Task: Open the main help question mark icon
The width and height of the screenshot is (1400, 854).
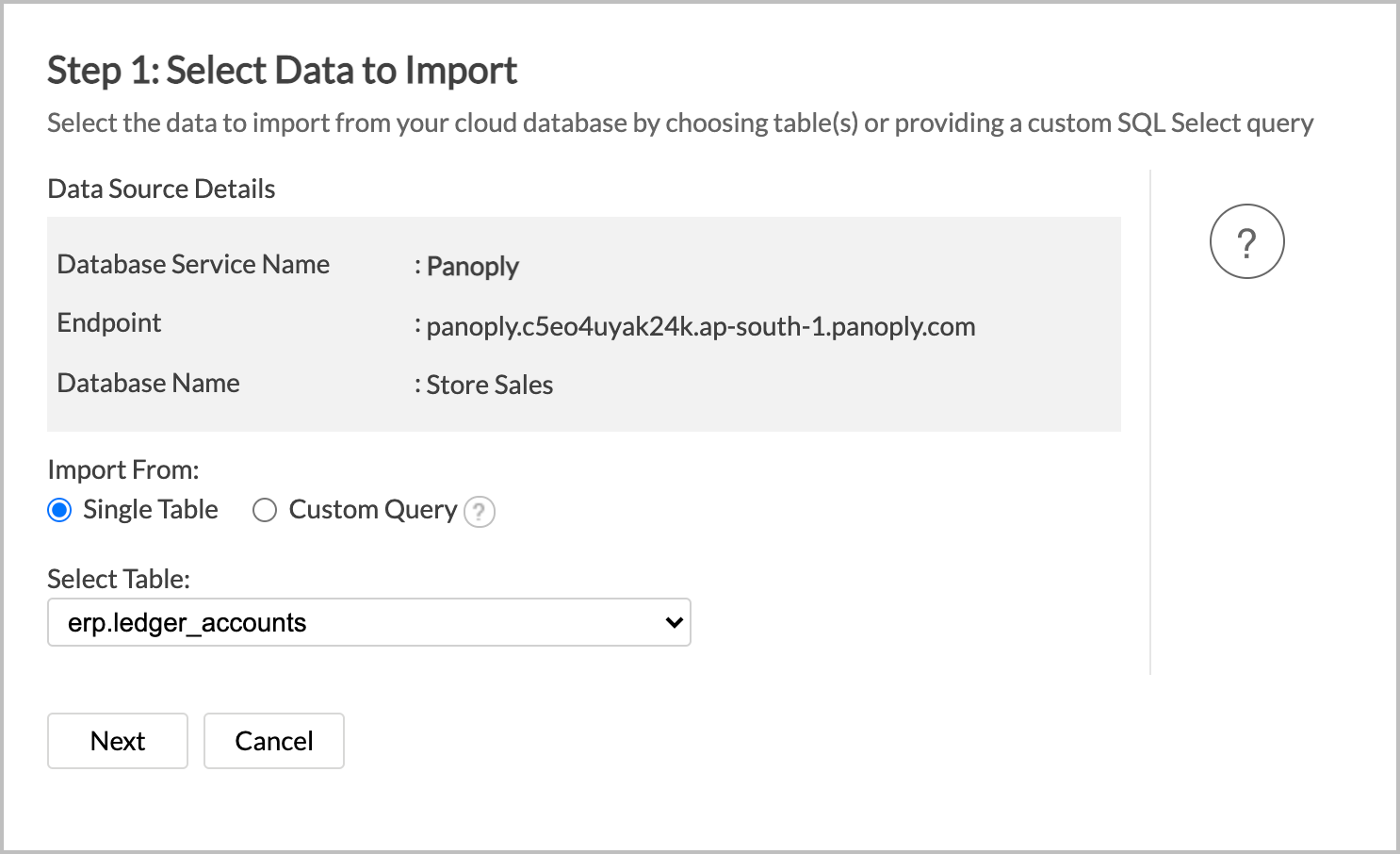Action: click(x=1246, y=241)
